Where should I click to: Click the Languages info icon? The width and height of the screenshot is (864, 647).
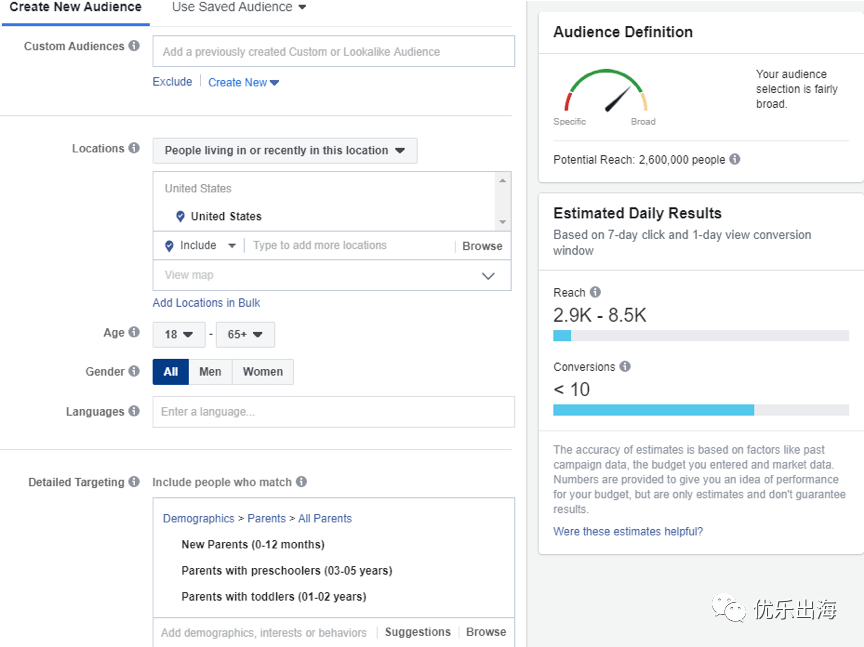pyautogui.click(x=134, y=412)
